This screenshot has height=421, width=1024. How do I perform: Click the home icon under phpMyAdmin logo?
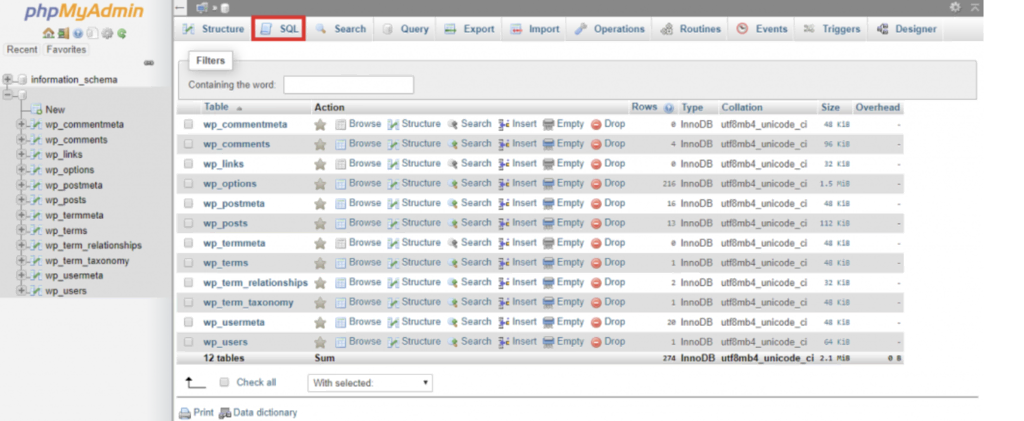coord(48,33)
